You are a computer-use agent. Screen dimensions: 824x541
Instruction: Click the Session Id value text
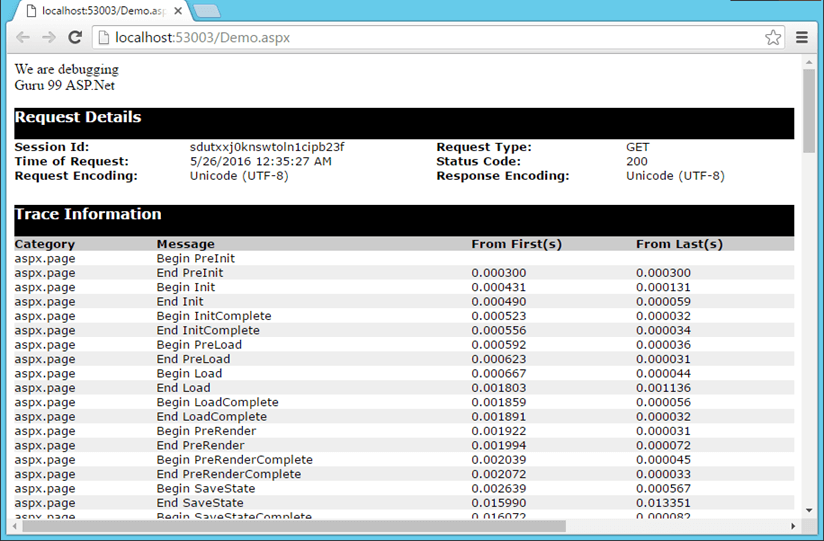click(x=267, y=147)
